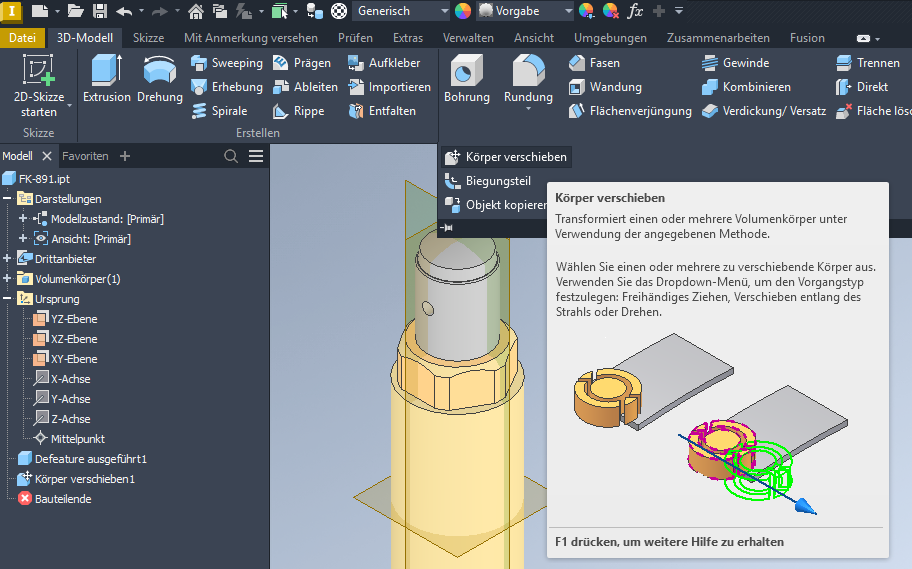Expand the Drittanbieter node

pyautogui.click(x=8, y=259)
